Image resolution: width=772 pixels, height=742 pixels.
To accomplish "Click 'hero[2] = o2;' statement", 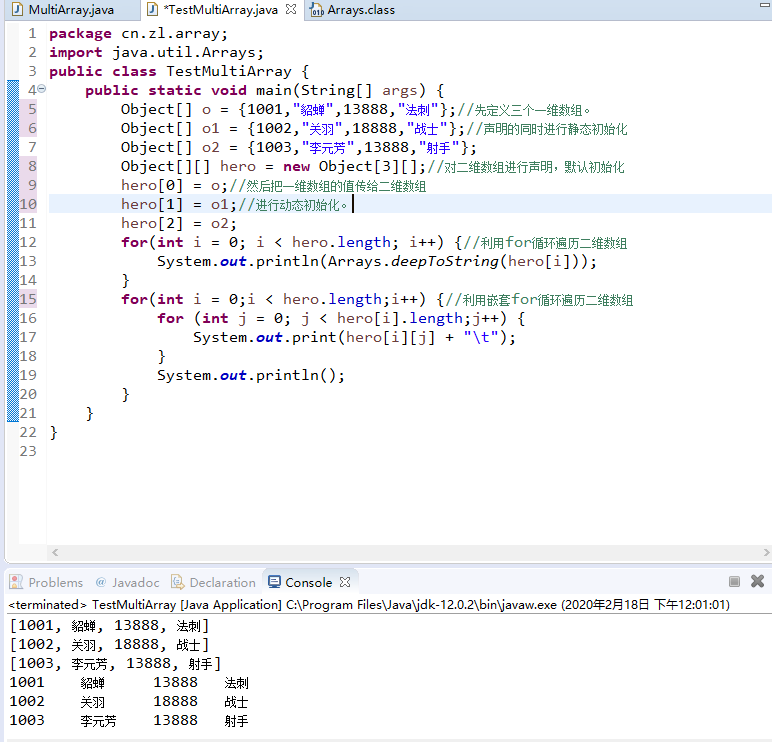I will point(179,224).
